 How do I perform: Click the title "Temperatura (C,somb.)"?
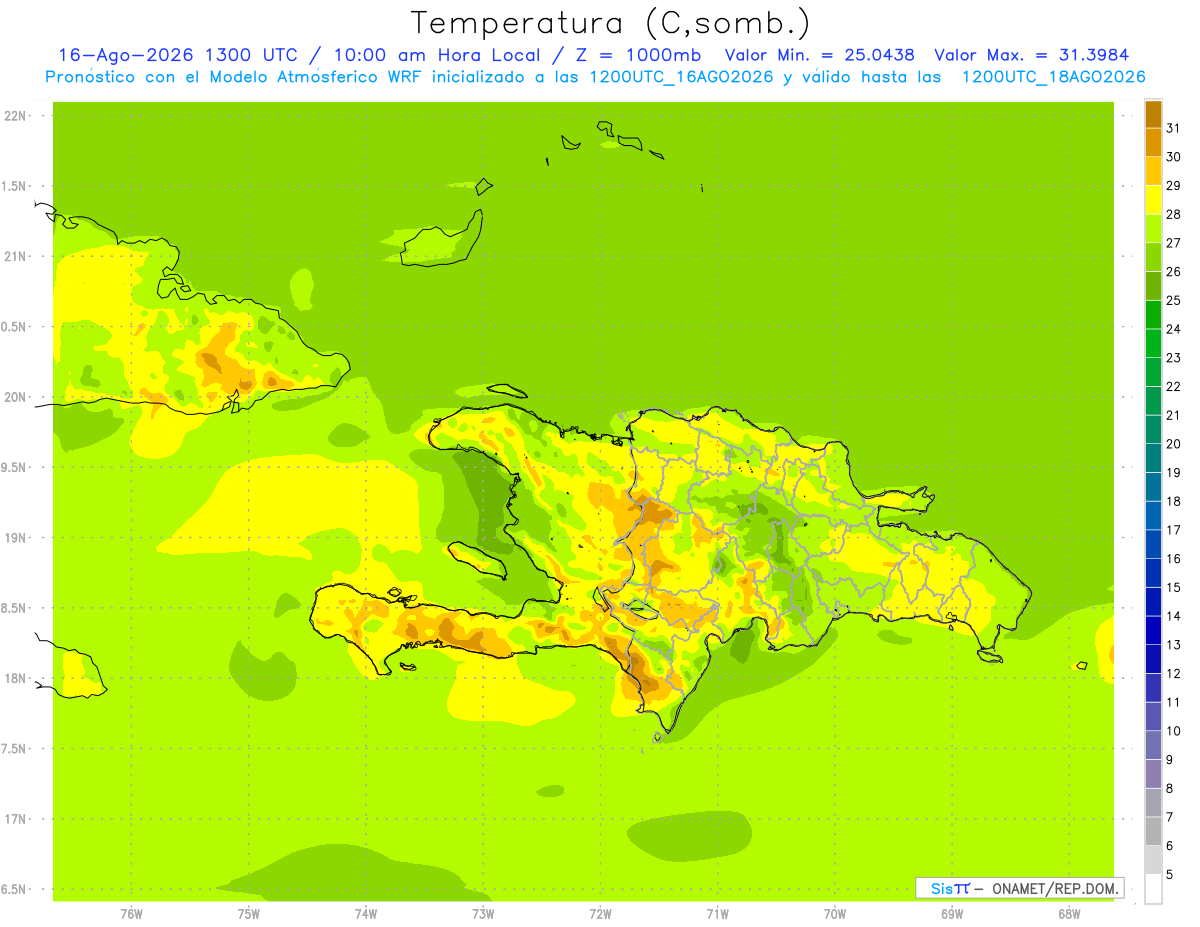click(x=610, y=24)
